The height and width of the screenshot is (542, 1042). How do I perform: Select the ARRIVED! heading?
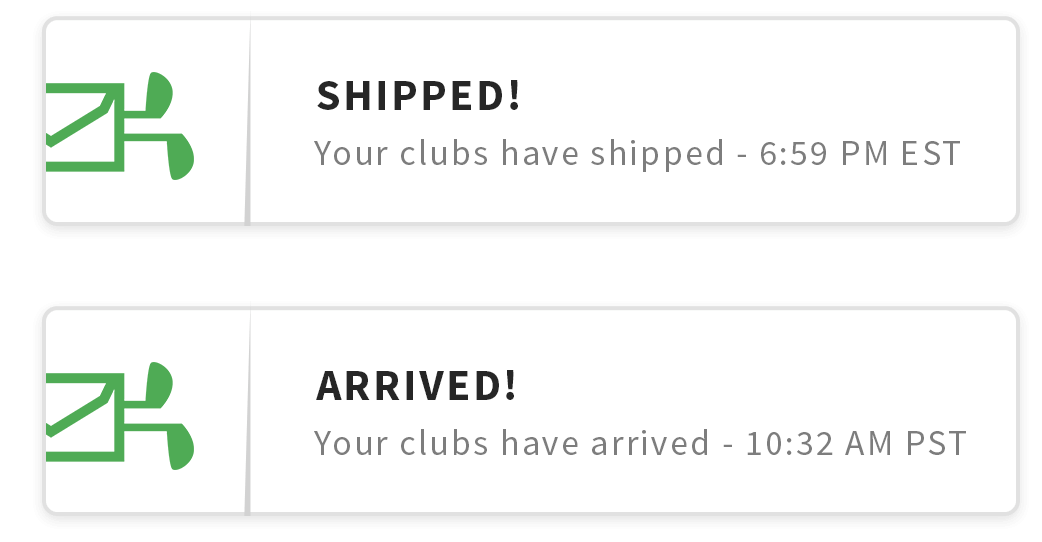416,386
